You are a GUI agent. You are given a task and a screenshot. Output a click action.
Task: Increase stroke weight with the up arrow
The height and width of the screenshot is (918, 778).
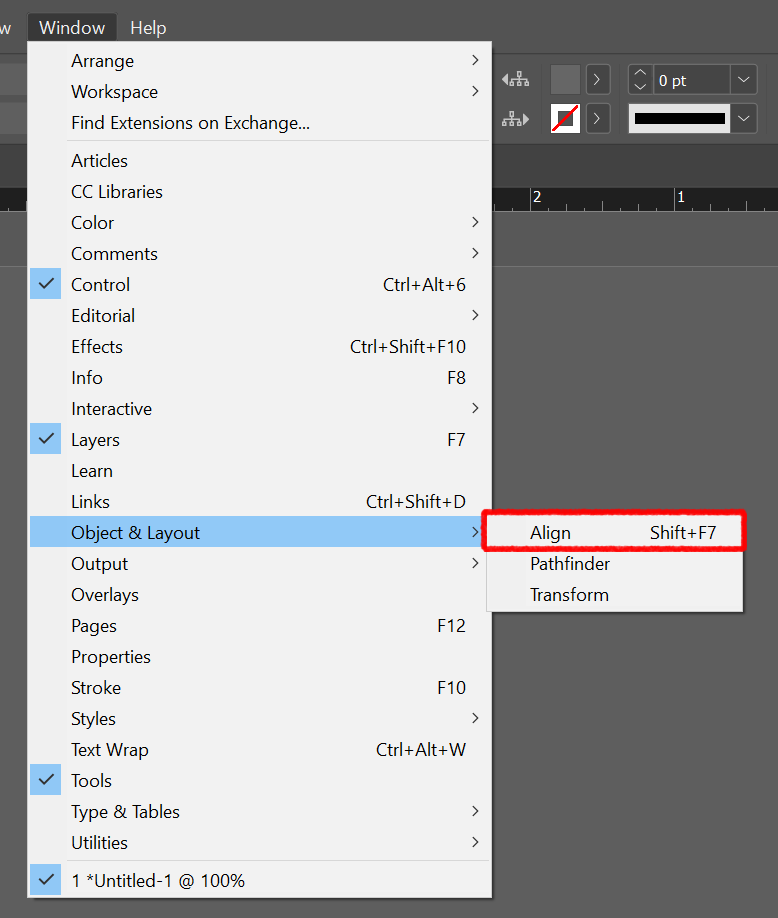pos(640,73)
